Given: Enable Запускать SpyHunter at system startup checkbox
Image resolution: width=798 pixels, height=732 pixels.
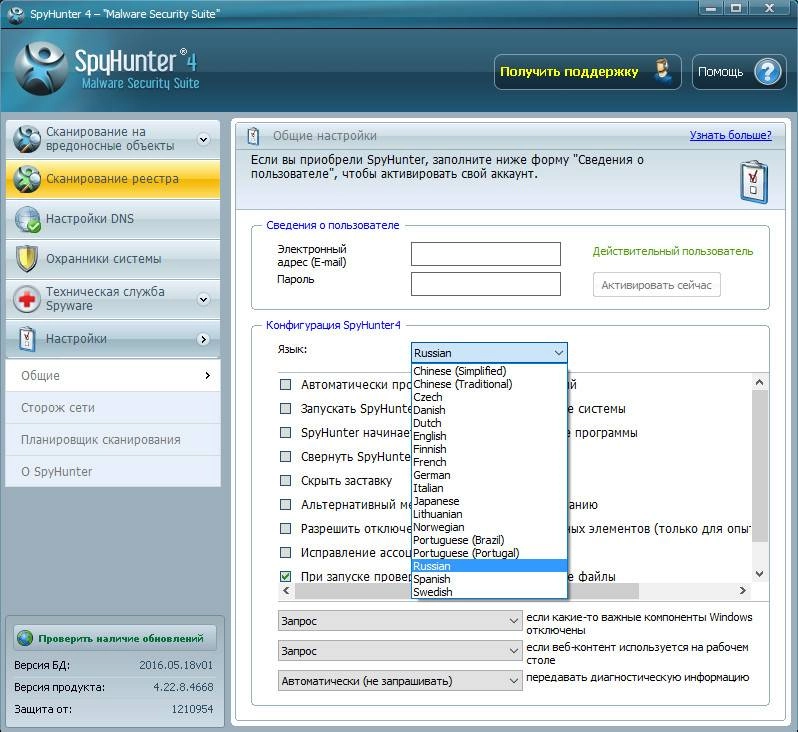Looking at the screenshot, I should (x=286, y=408).
